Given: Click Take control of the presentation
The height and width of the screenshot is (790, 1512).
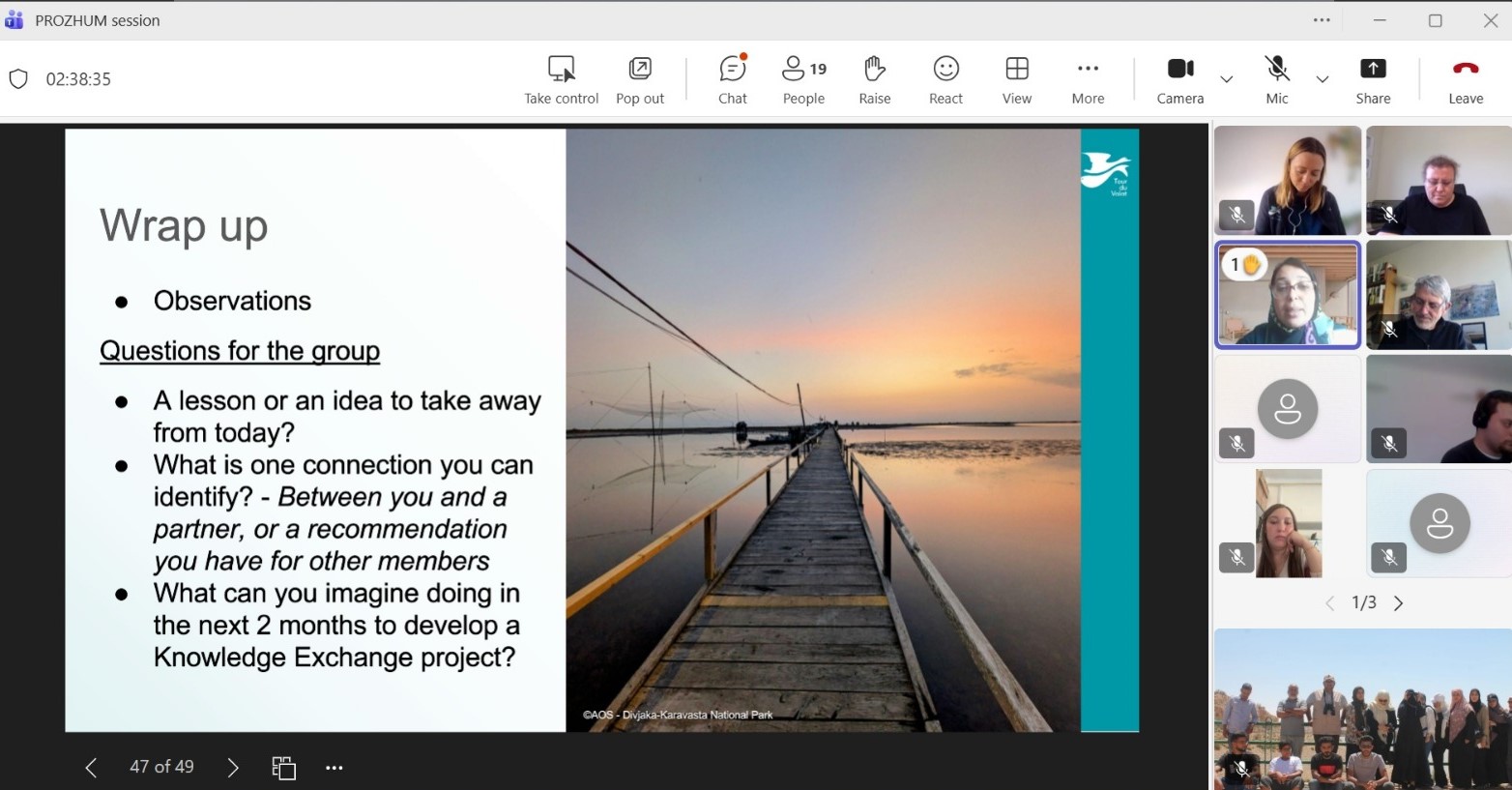Looking at the screenshot, I should click(561, 79).
